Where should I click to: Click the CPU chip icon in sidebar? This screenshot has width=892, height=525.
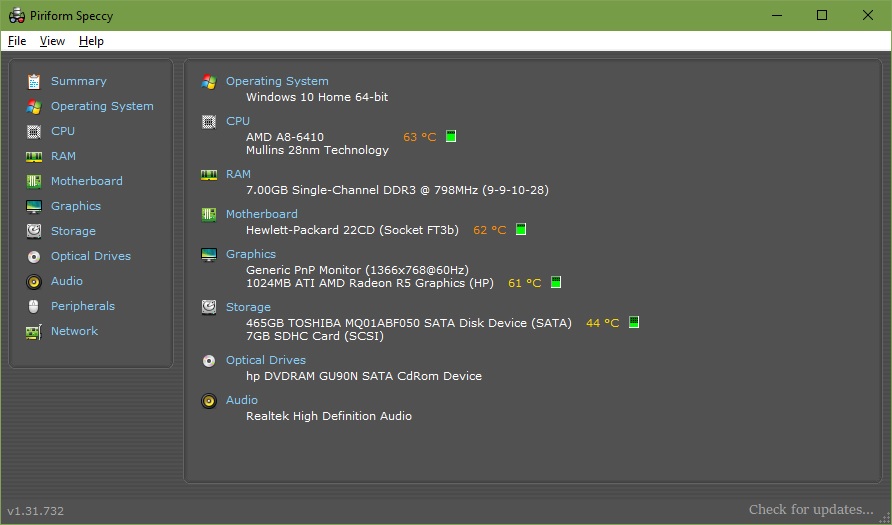34,131
